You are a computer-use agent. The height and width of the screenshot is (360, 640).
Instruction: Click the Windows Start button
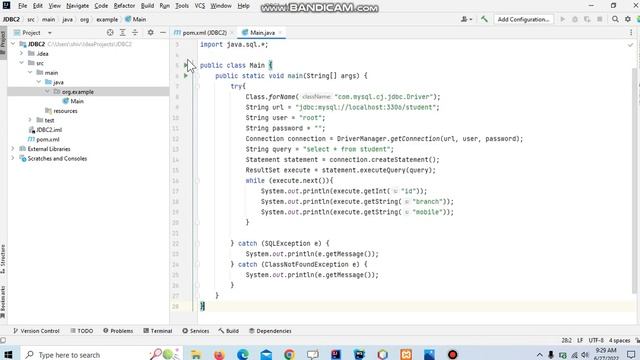pyautogui.click(x=8, y=354)
